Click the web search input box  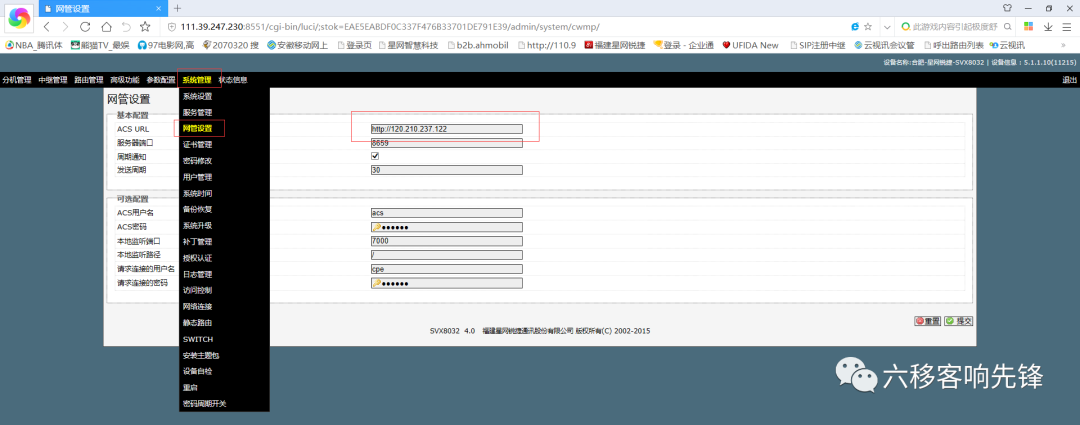click(x=956, y=27)
